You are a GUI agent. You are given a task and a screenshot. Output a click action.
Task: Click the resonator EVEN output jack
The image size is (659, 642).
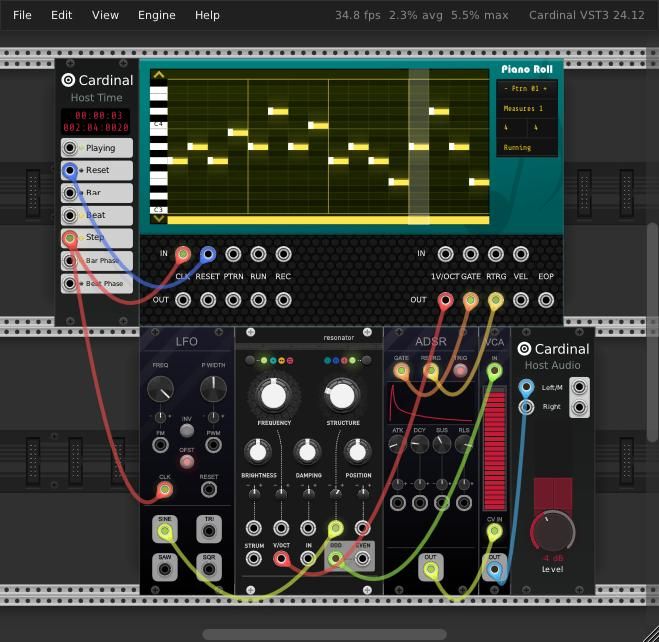click(x=362, y=559)
